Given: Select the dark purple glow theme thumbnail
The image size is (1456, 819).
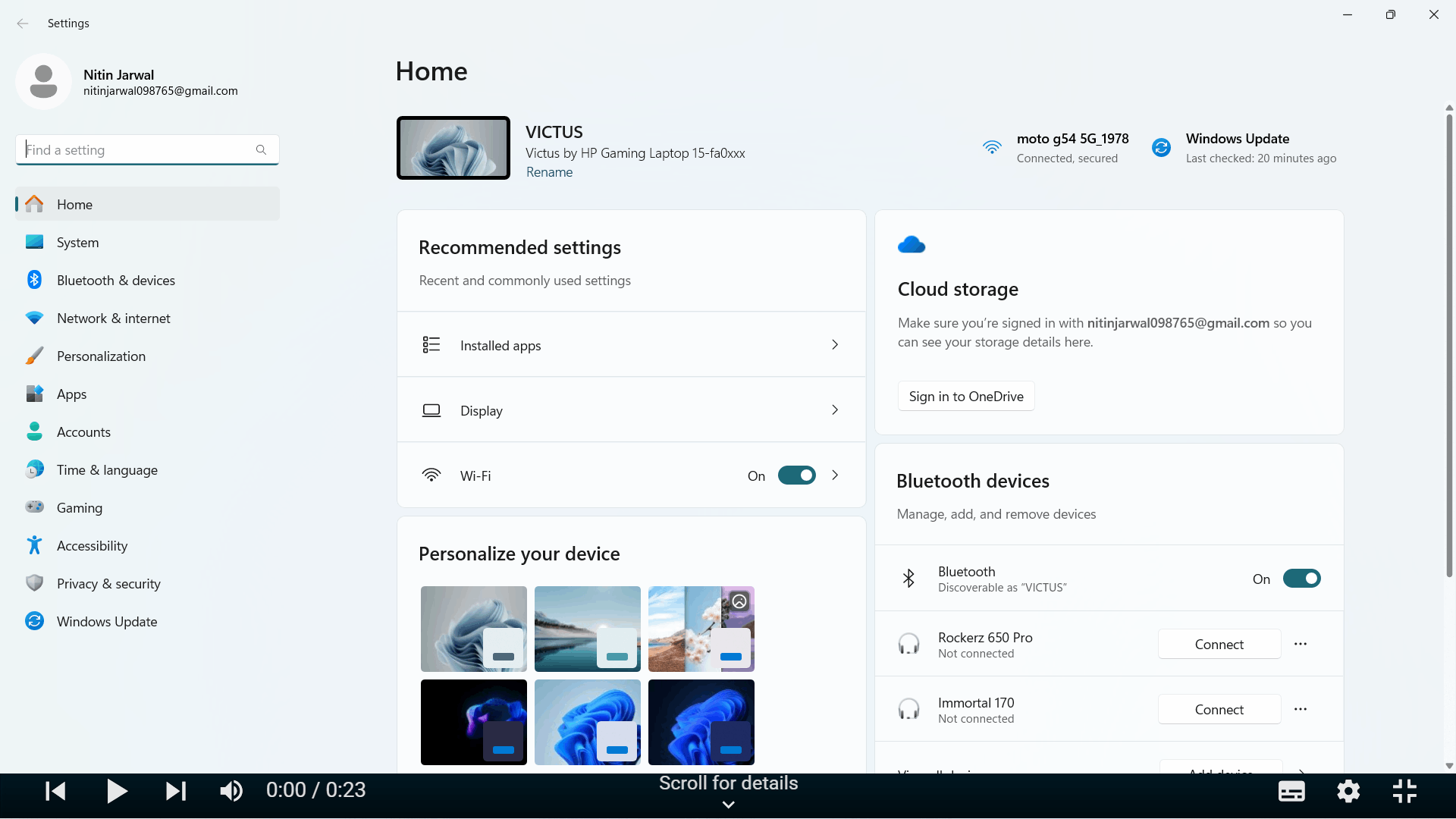Looking at the screenshot, I should coord(474,722).
